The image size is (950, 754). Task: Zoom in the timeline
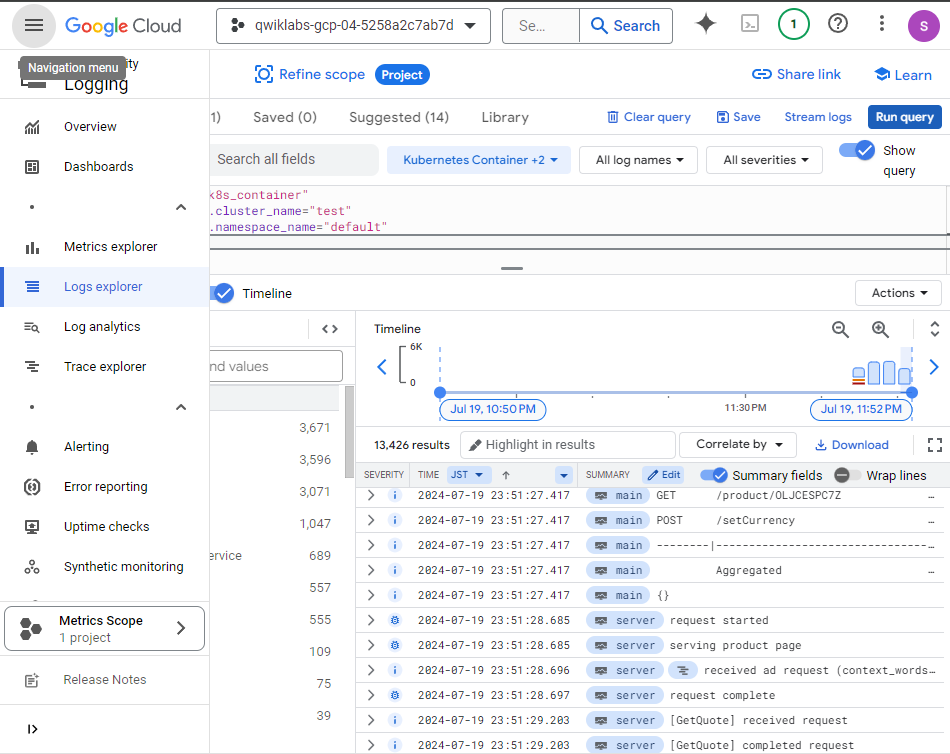coord(880,329)
